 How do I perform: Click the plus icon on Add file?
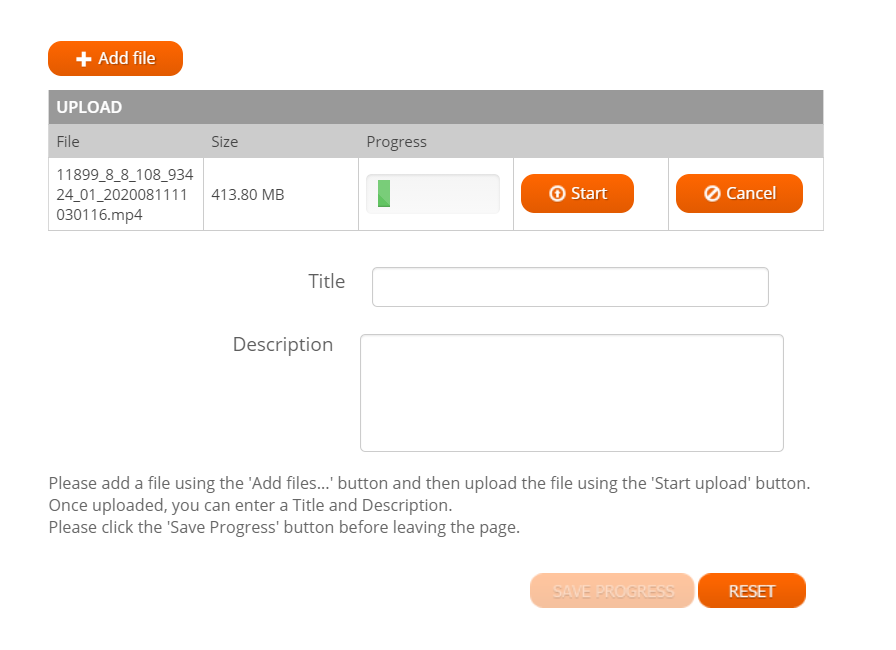pyautogui.click(x=83, y=59)
